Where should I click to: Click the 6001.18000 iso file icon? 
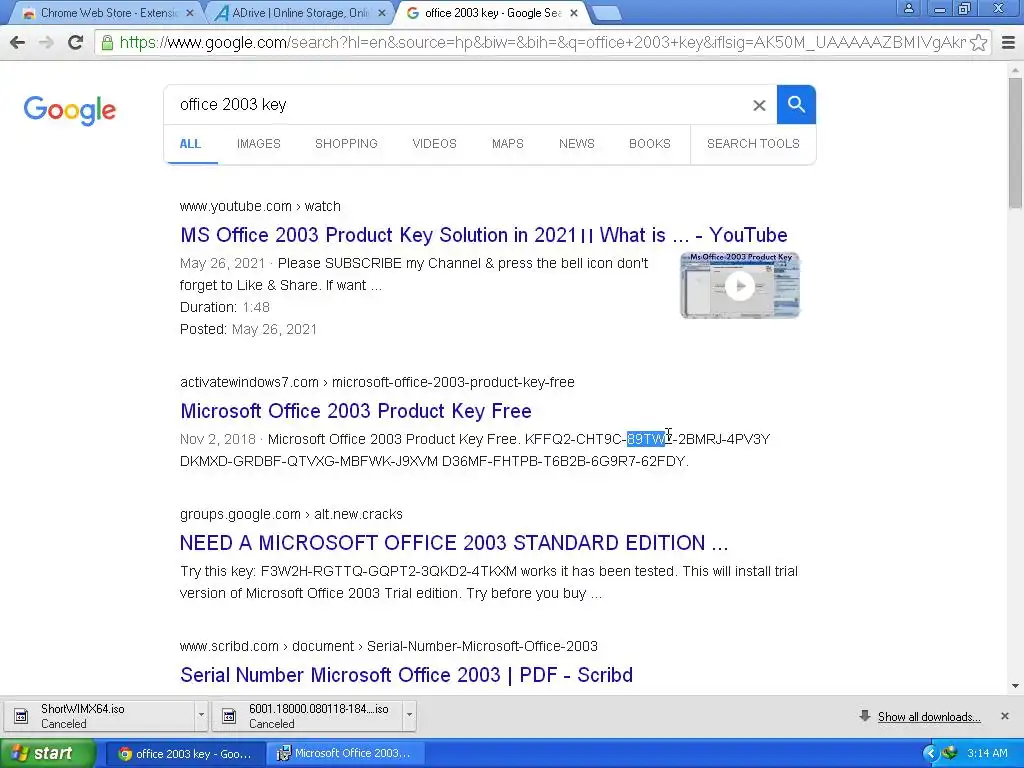tap(229, 716)
